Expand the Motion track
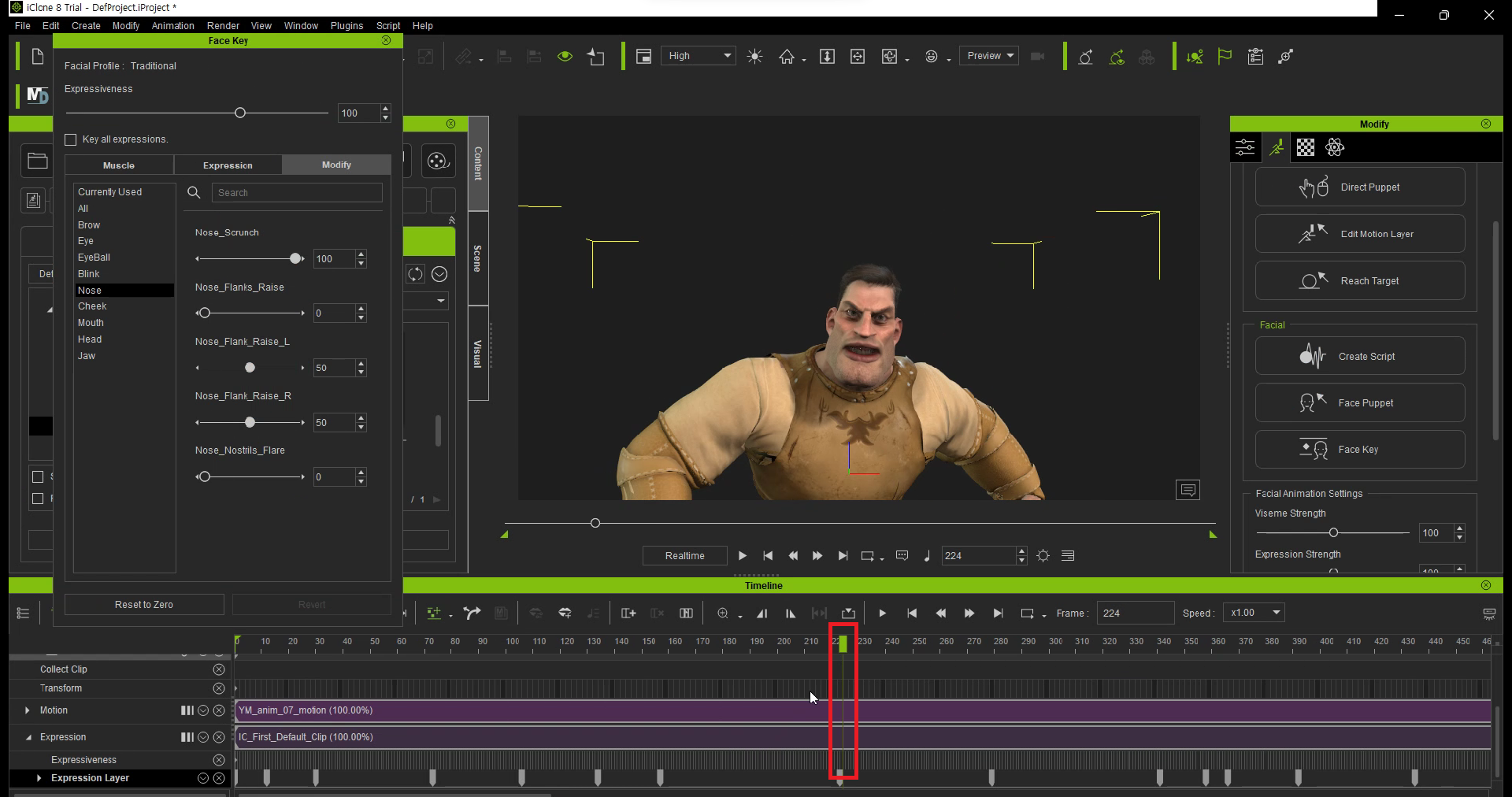This screenshot has width=1512, height=797. [x=28, y=710]
